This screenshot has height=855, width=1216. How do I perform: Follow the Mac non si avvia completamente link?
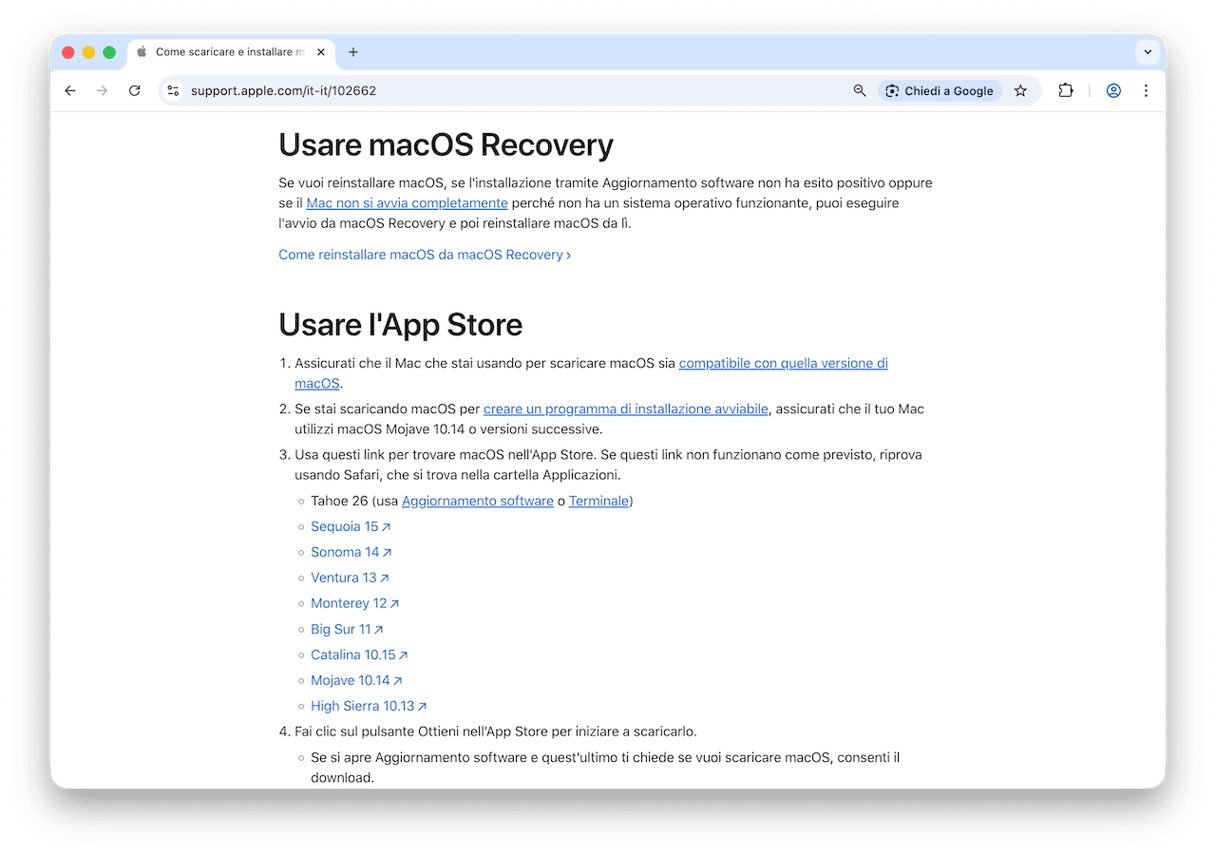coord(407,203)
